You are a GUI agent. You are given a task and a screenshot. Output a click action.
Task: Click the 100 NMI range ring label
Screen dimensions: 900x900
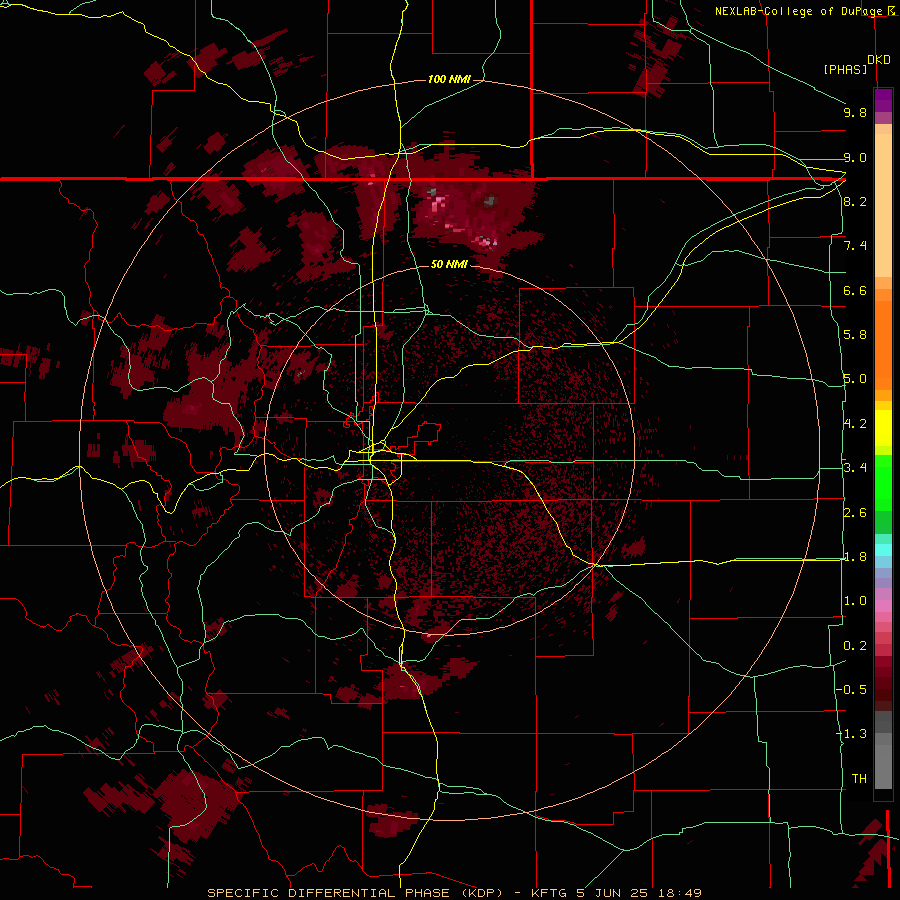(449, 79)
